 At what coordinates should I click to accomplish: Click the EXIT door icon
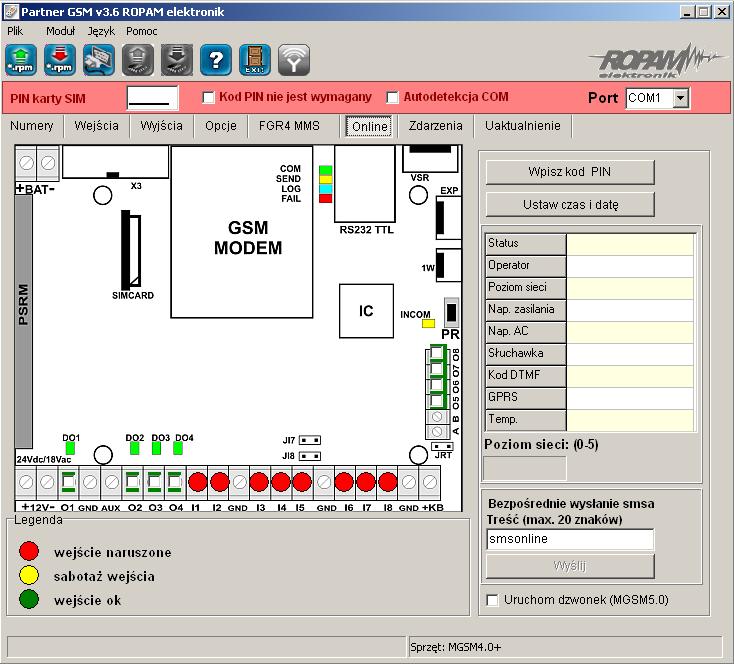point(255,60)
